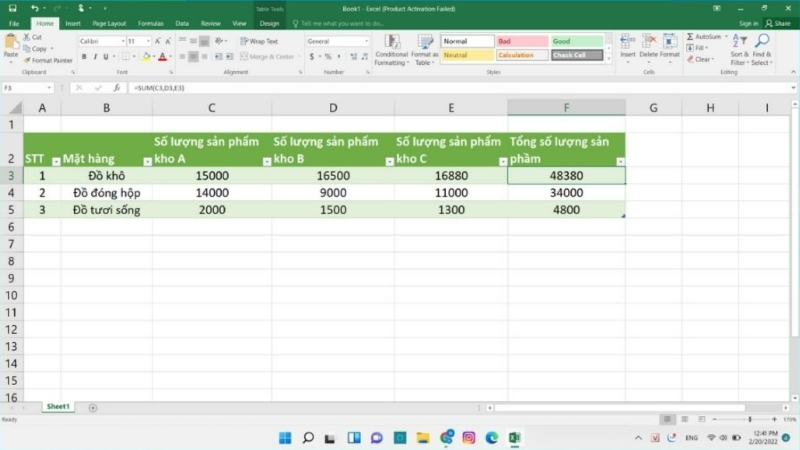Click the Format Painter brush icon
800x450 pixels.
click(25, 60)
